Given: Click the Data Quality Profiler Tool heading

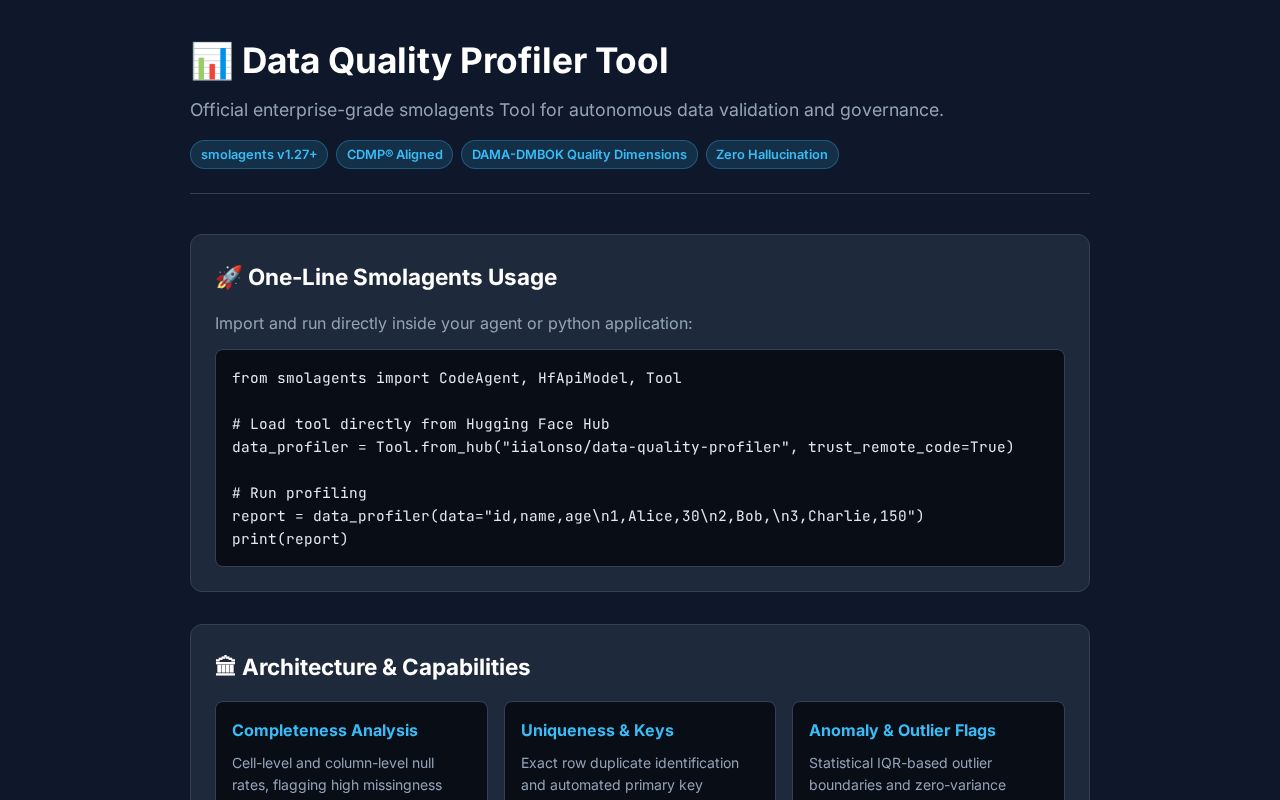Looking at the screenshot, I should (455, 61).
